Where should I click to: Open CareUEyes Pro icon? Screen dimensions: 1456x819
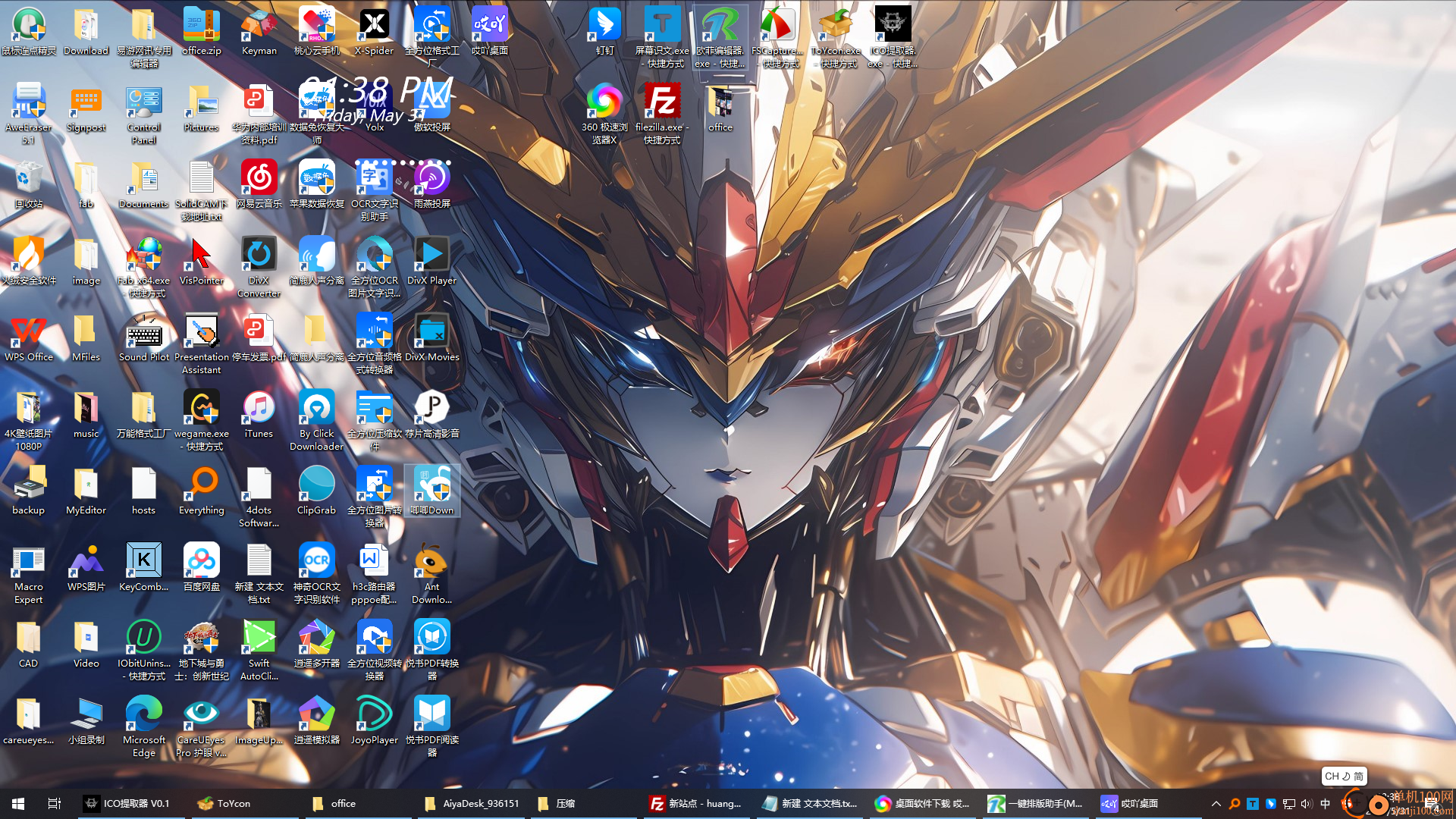202,726
